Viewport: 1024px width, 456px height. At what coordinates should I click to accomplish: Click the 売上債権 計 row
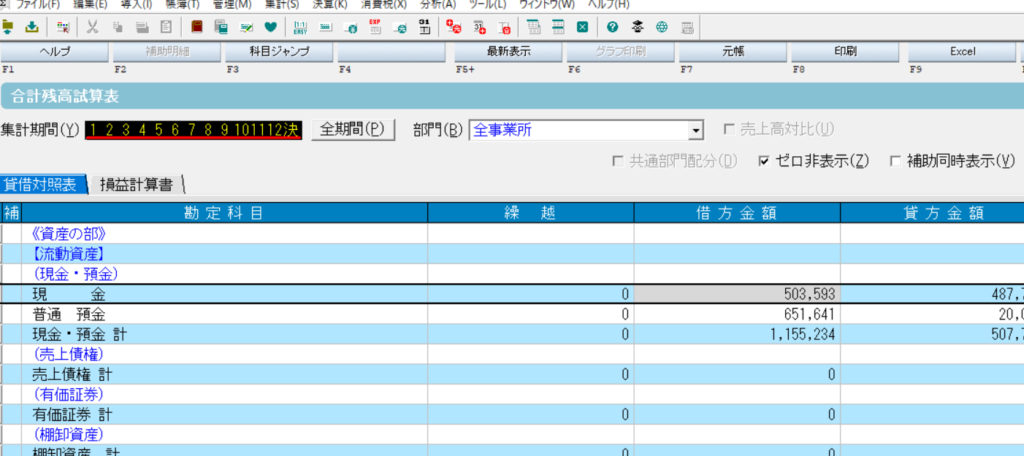click(512, 374)
